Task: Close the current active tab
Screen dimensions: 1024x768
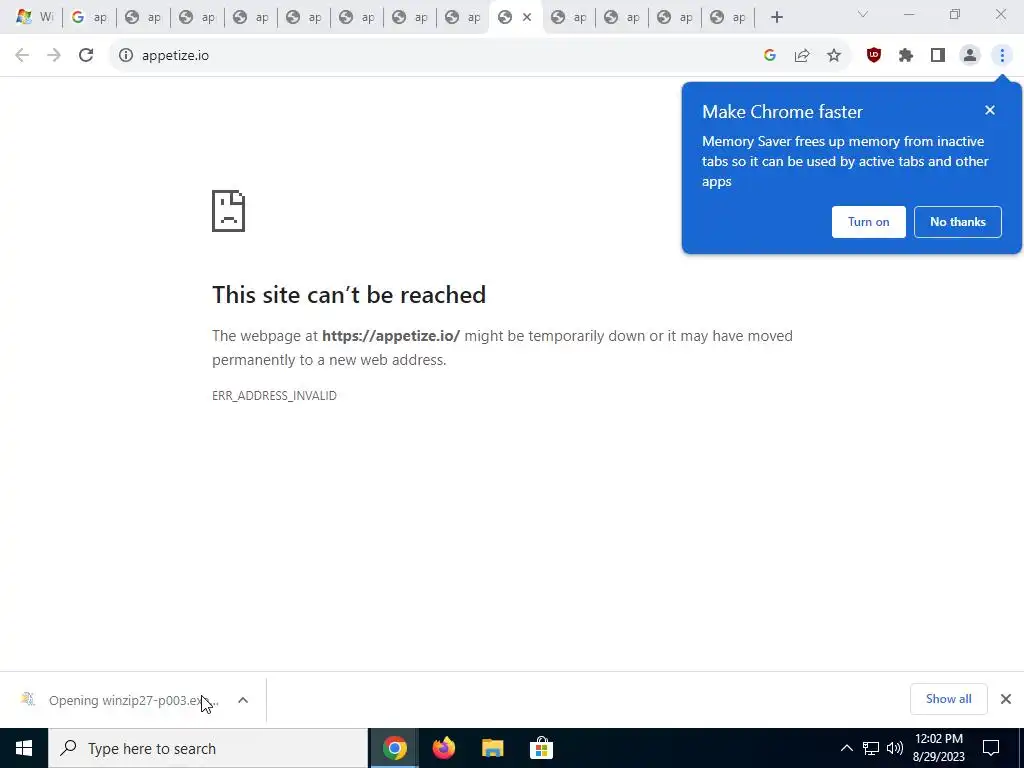Action: pyautogui.click(x=527, y=18)
